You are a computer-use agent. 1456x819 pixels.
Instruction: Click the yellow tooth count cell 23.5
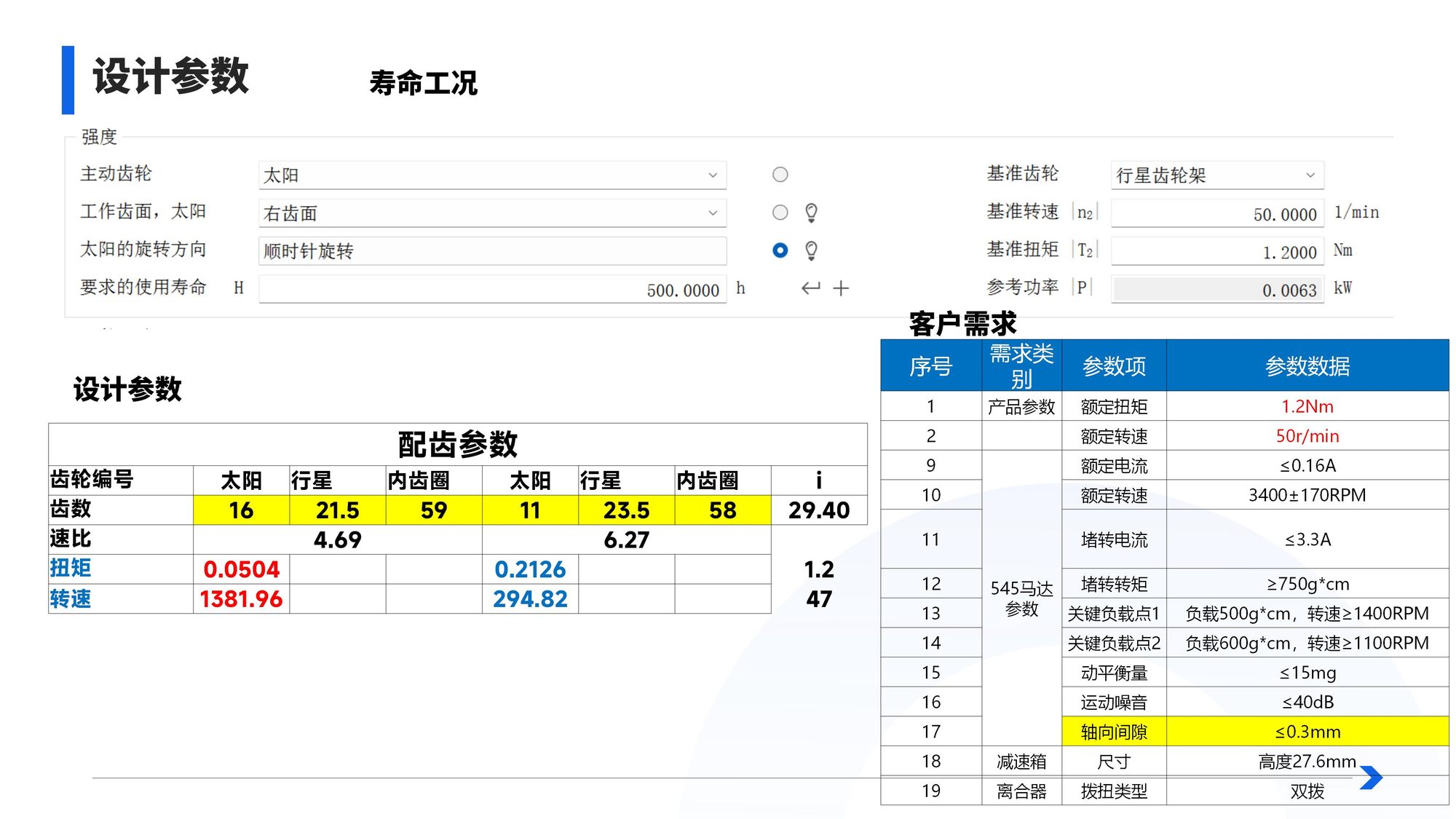tap(626, 510)
